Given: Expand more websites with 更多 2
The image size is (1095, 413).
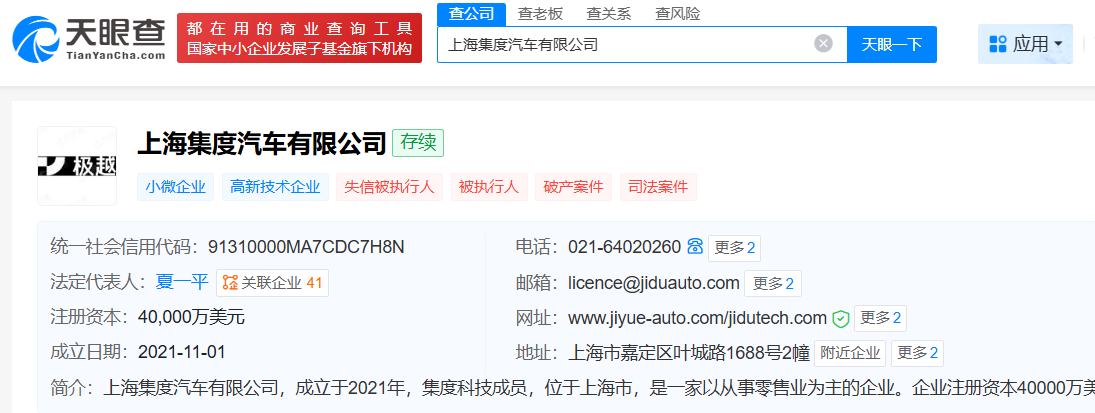Looking at the screenshot, I should [x=879, y=319].
